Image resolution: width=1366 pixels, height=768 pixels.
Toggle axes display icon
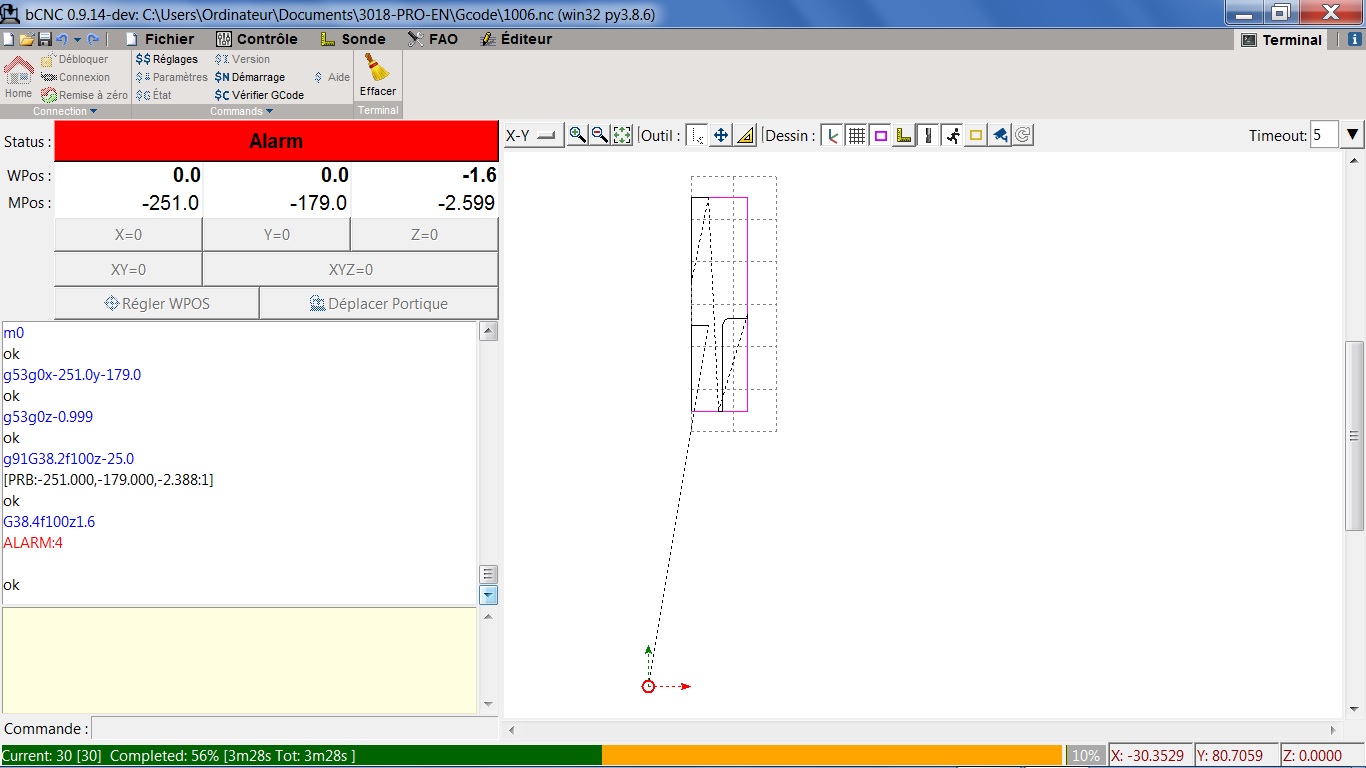833,136
